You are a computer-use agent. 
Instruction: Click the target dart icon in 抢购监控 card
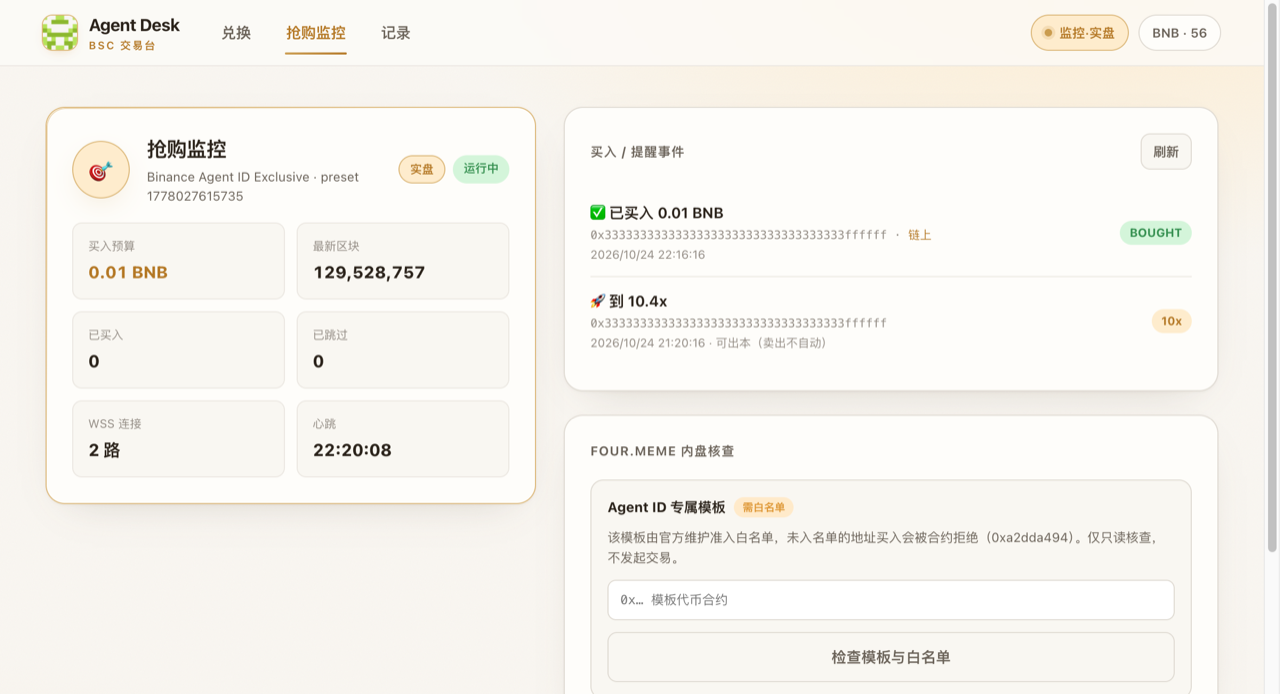pos(101,170)
